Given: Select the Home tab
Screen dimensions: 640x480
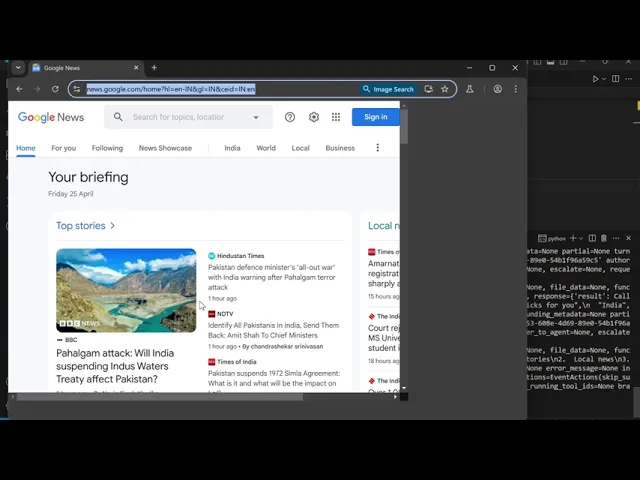Looking at the screenshot, I should tap(26, 148).
